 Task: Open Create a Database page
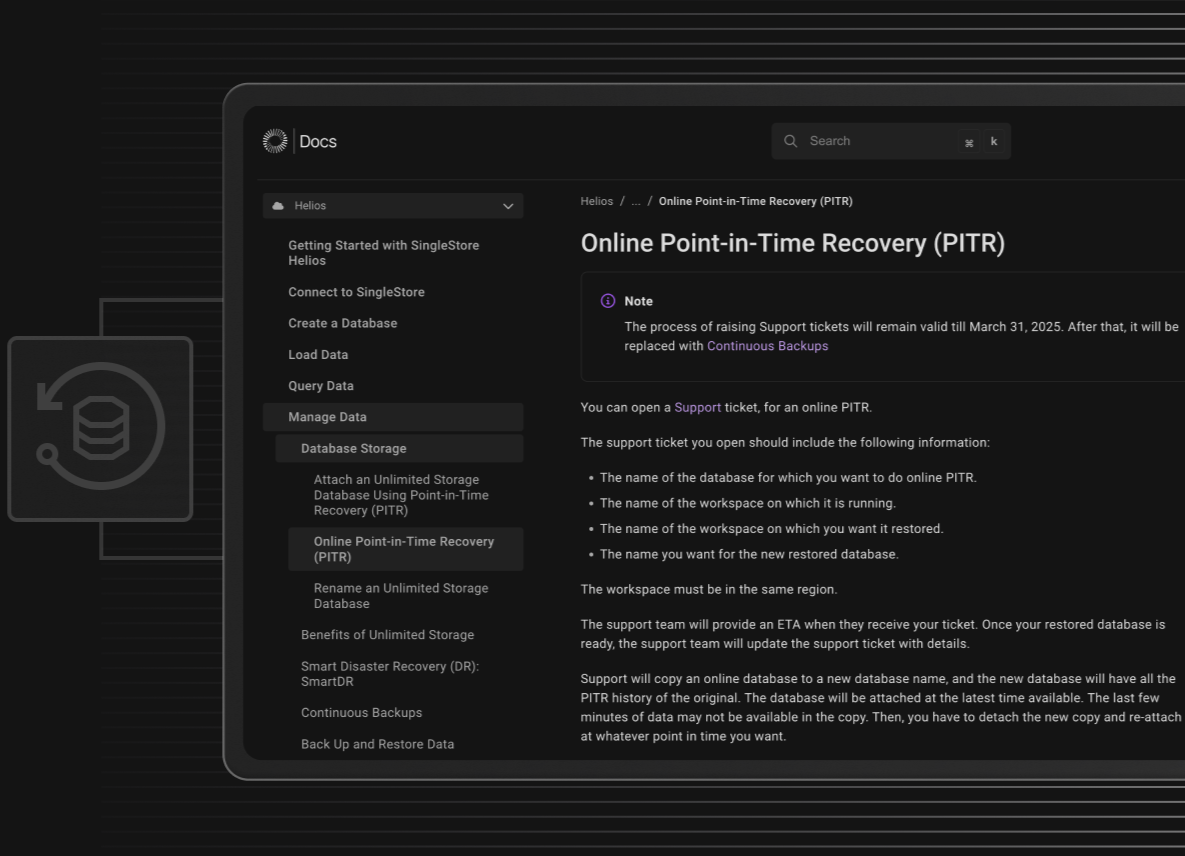342,323
